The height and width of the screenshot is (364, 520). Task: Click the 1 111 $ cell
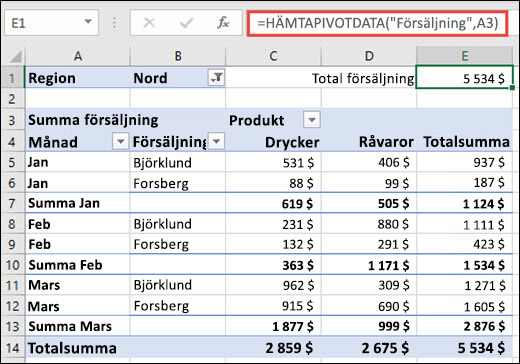point(465,224)
